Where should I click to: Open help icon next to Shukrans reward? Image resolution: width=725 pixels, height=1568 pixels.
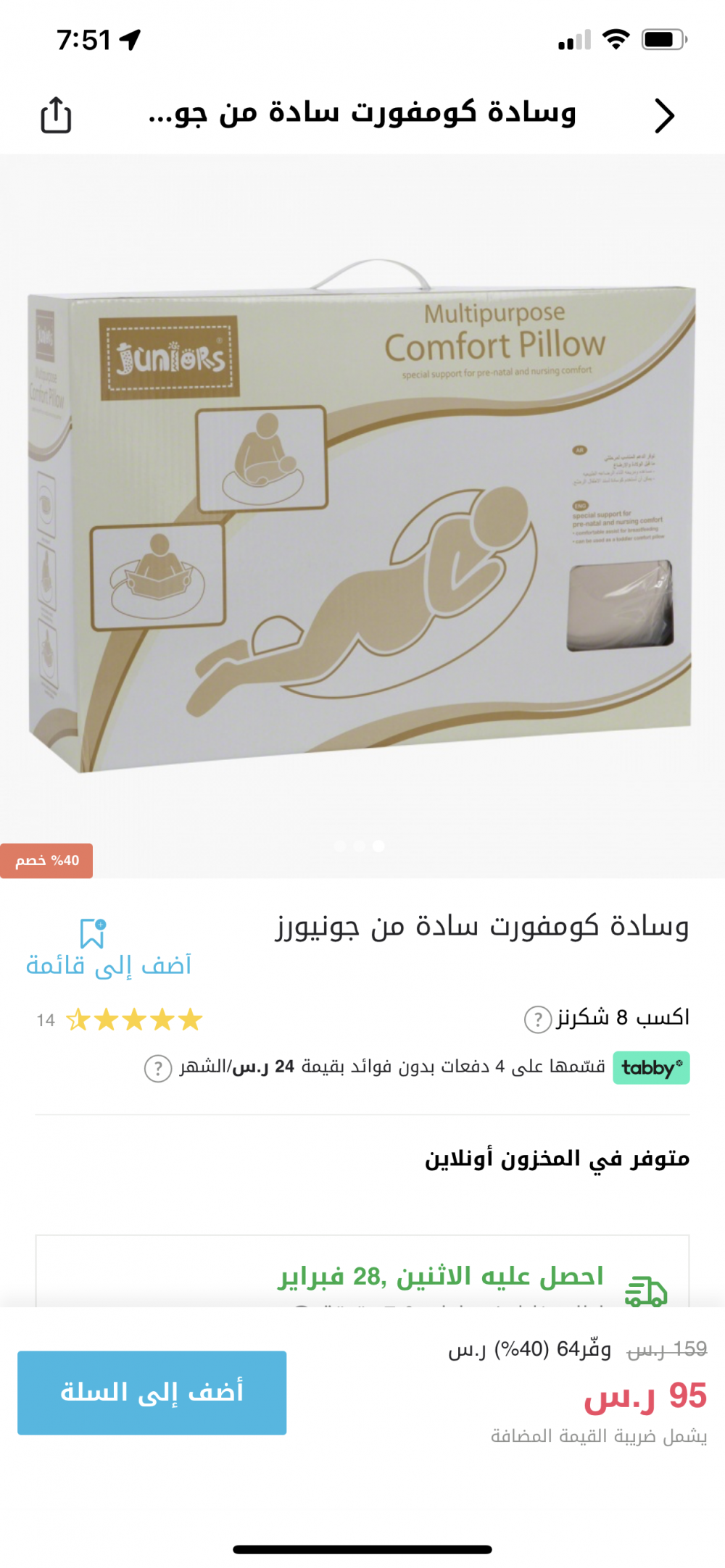tap(538, 1019)
